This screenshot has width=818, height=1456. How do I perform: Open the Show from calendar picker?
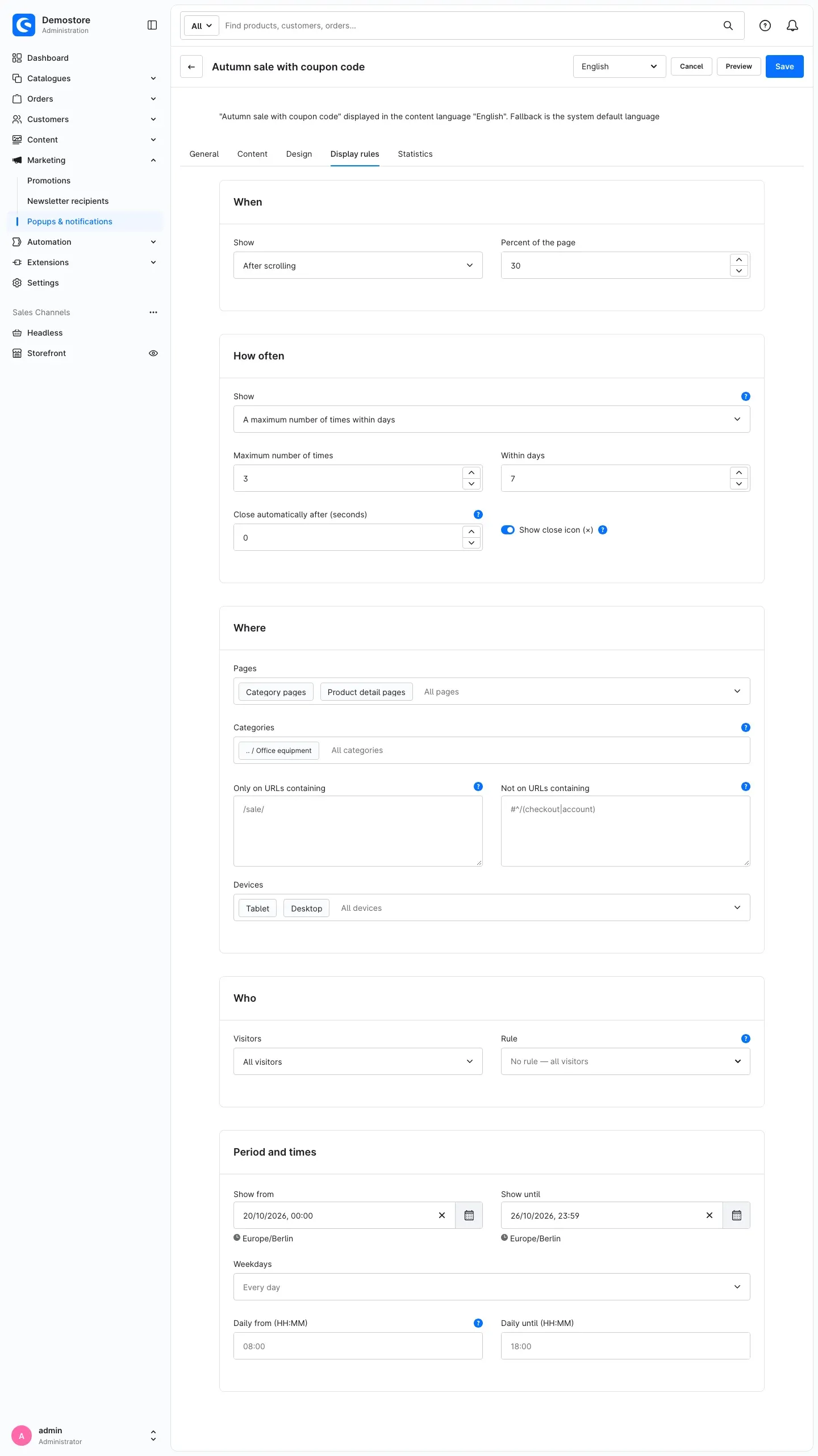469,1215
